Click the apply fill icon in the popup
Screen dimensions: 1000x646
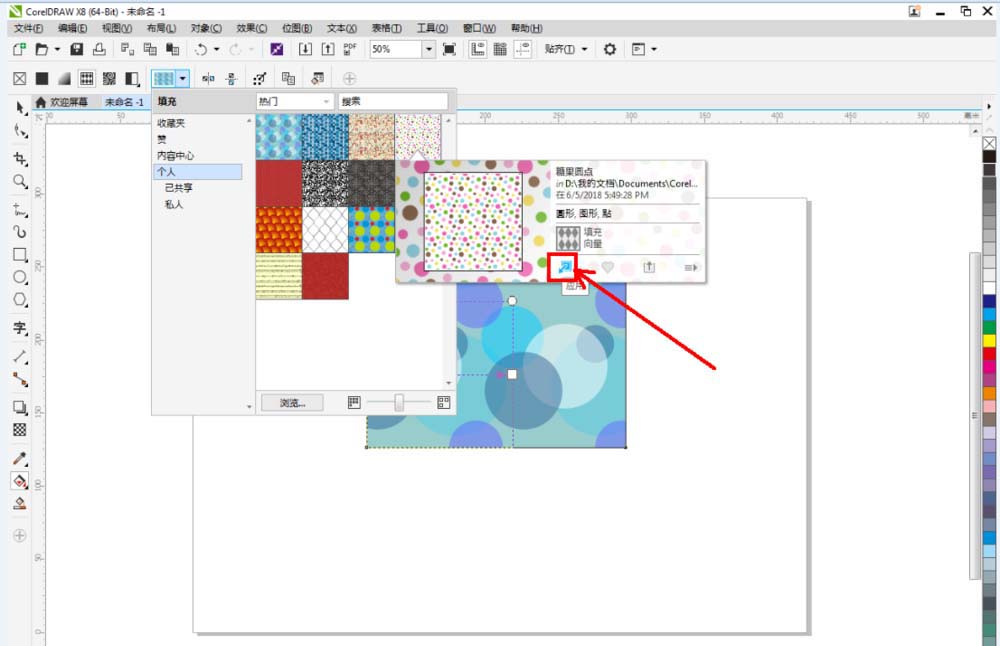click(x=563, y=267)
